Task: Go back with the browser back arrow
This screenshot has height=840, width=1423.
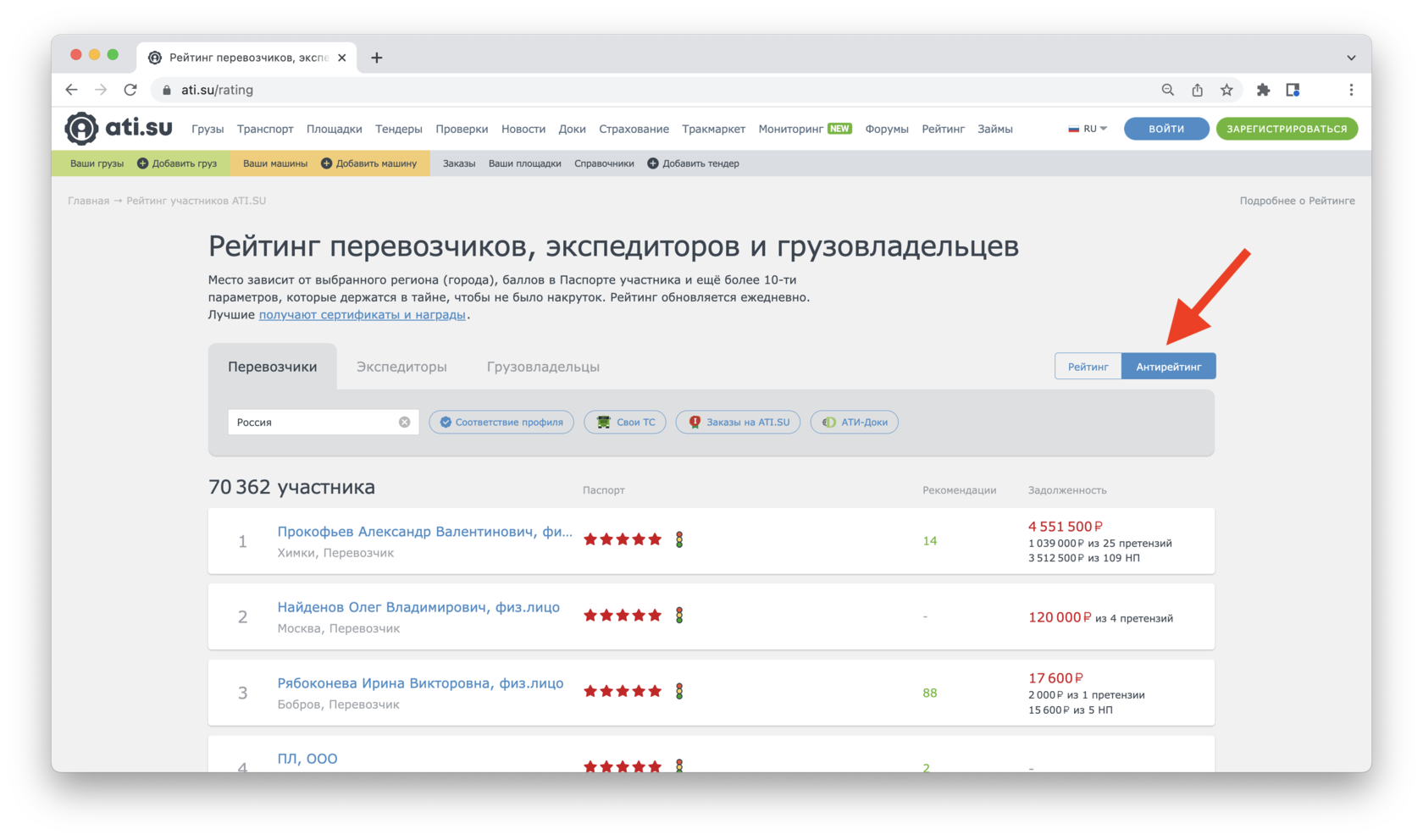Action: pos(71,90)
